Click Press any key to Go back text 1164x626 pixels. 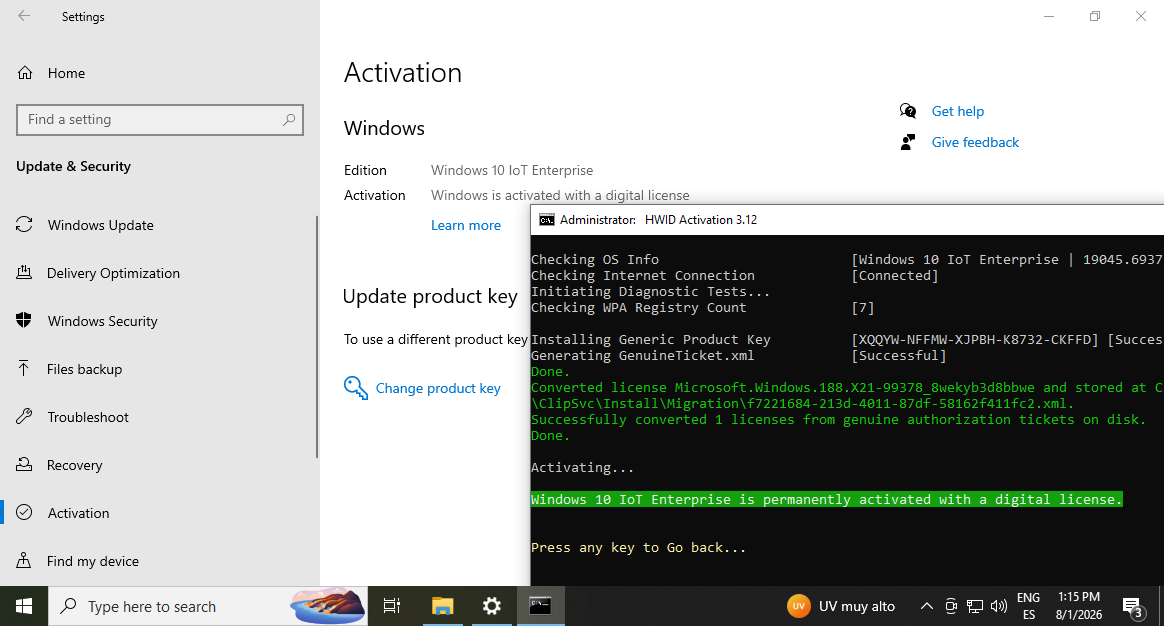point(638,548)
